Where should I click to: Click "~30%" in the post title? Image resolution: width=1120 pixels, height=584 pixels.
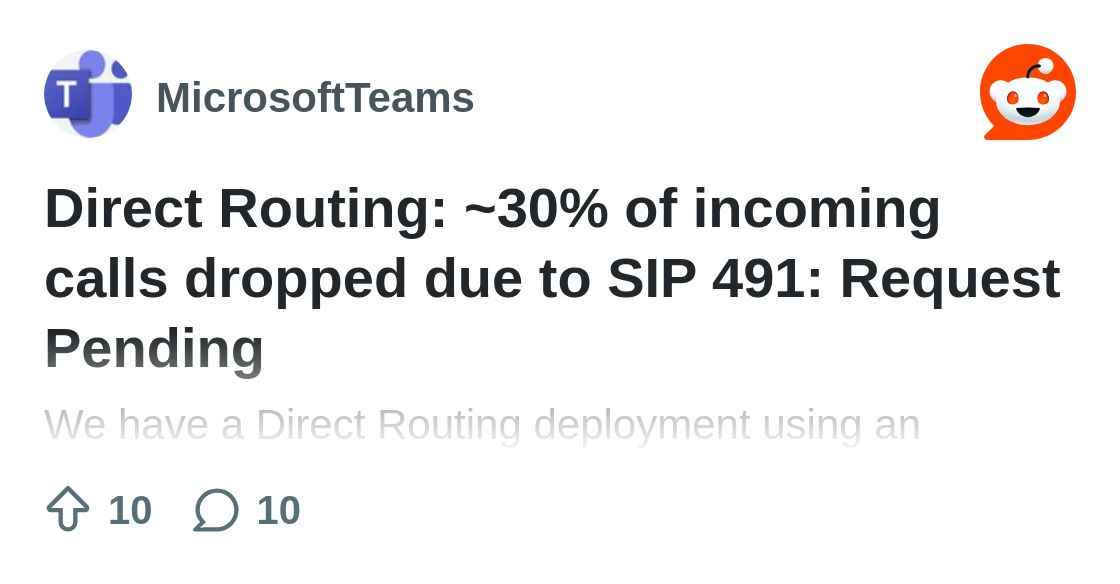click(537, 209)
